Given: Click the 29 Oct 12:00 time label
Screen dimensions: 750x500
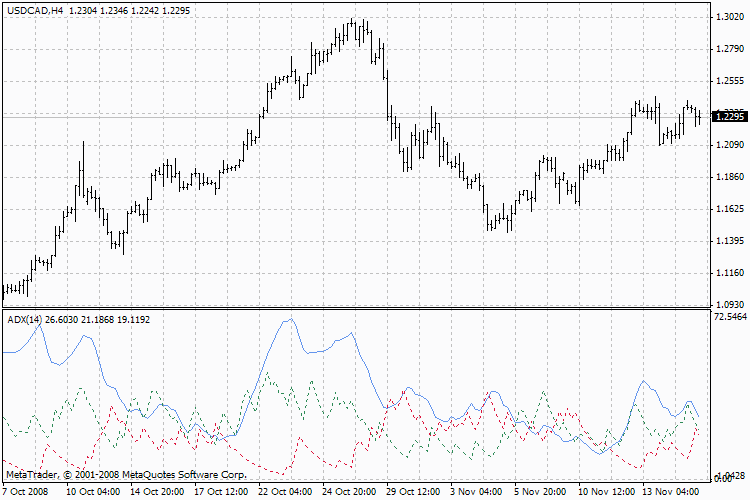Looking at the screenshot, I should point(412,491).
